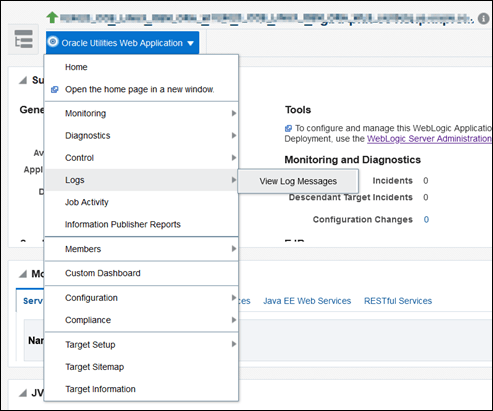Viewport: 493px width, 411px height.
Task: Switch to Java EE Web Services tab
Action: pos(307,301)
